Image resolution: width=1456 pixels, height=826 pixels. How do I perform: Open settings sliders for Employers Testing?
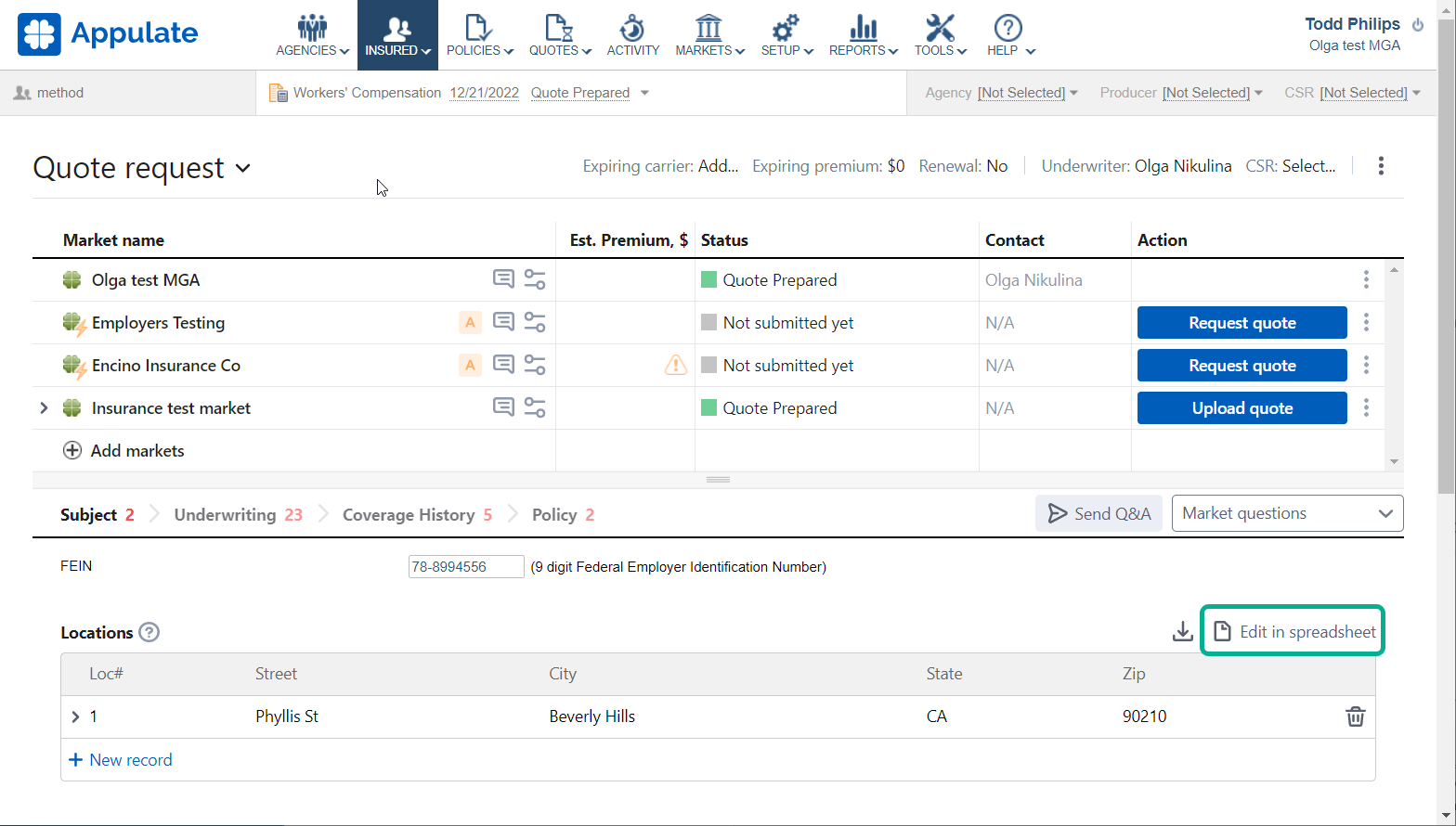pyautogui.click(x=535, y=322)
